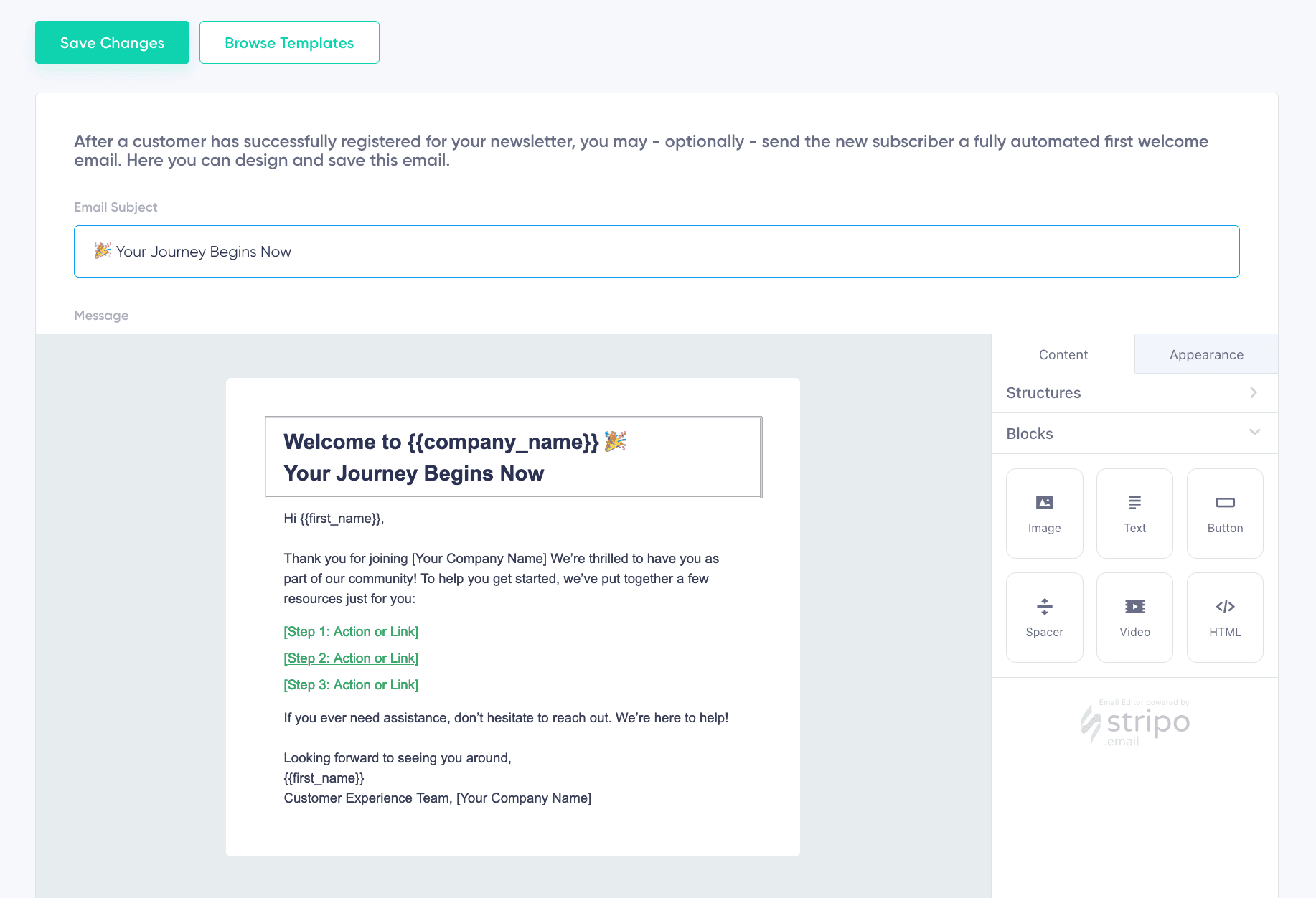Click the Save Changes button
The image size is (1316, 898).
[111, 42]
